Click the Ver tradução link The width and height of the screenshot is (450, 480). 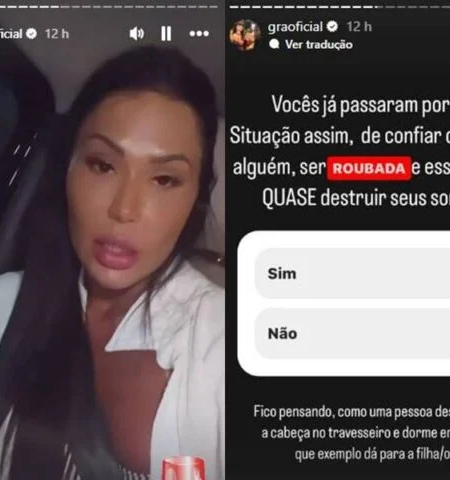click(319, 44)
